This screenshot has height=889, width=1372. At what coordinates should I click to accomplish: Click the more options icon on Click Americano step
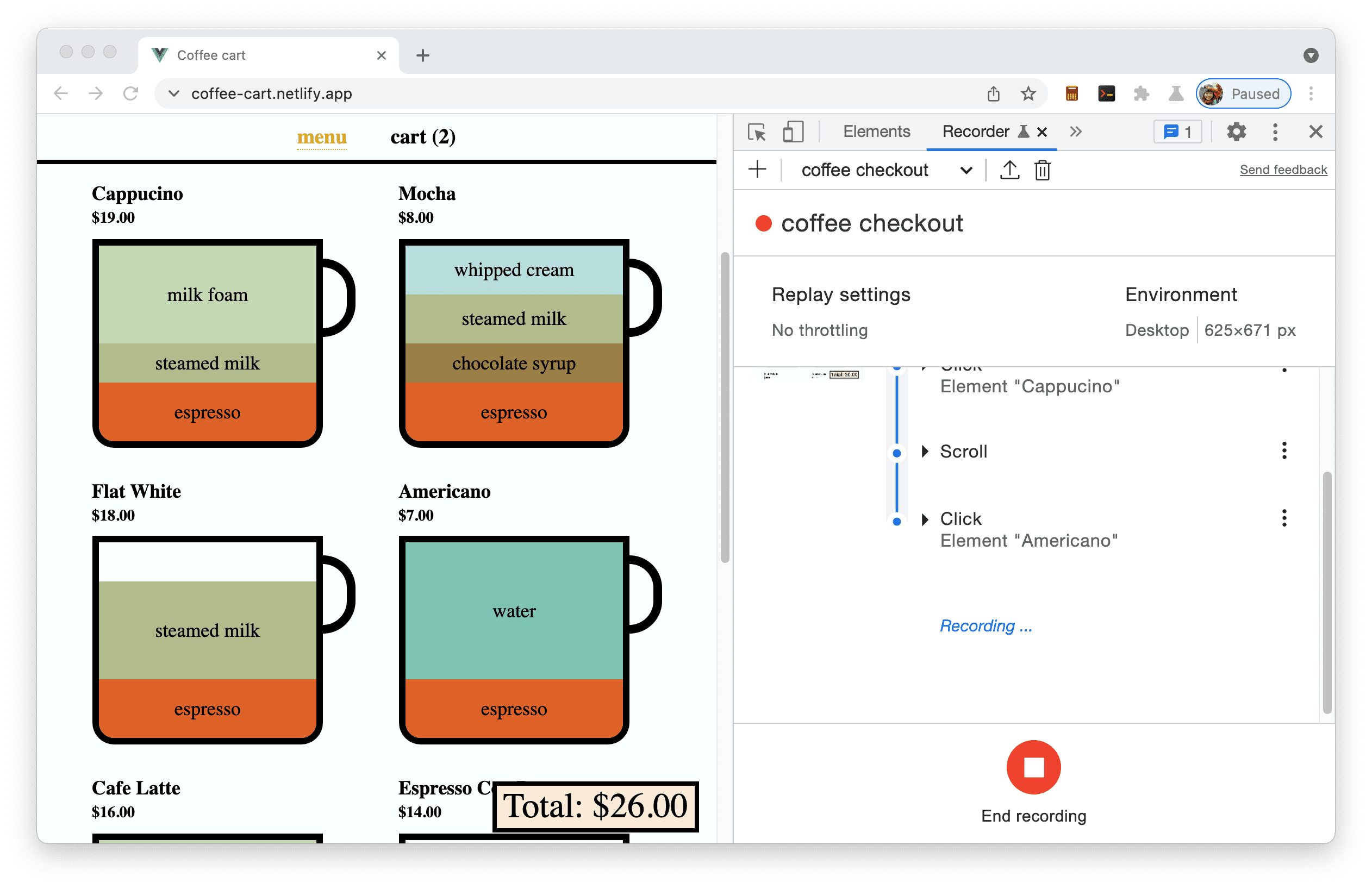coord(1284,518)
